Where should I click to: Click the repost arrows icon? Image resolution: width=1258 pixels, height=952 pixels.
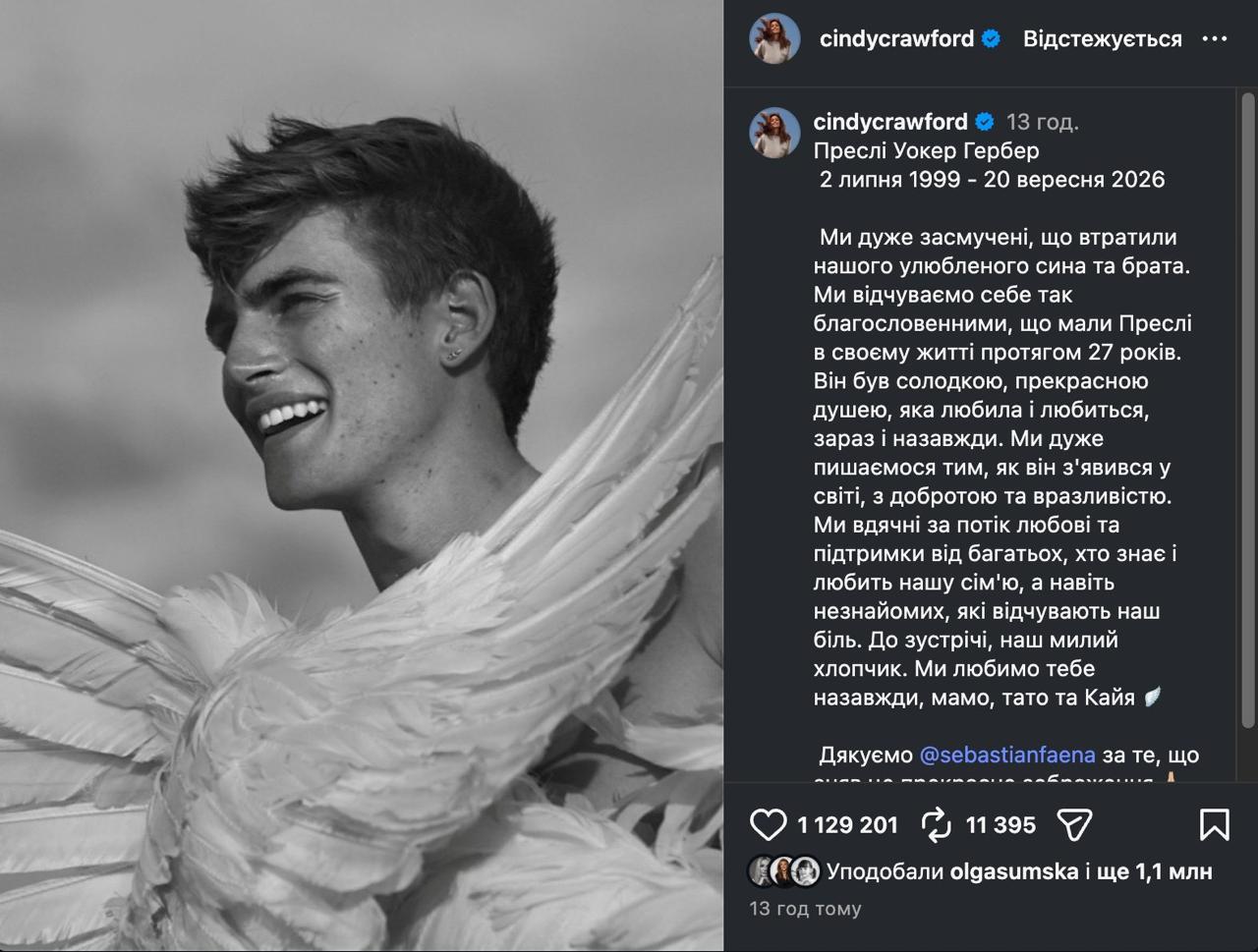click(936, 824)
